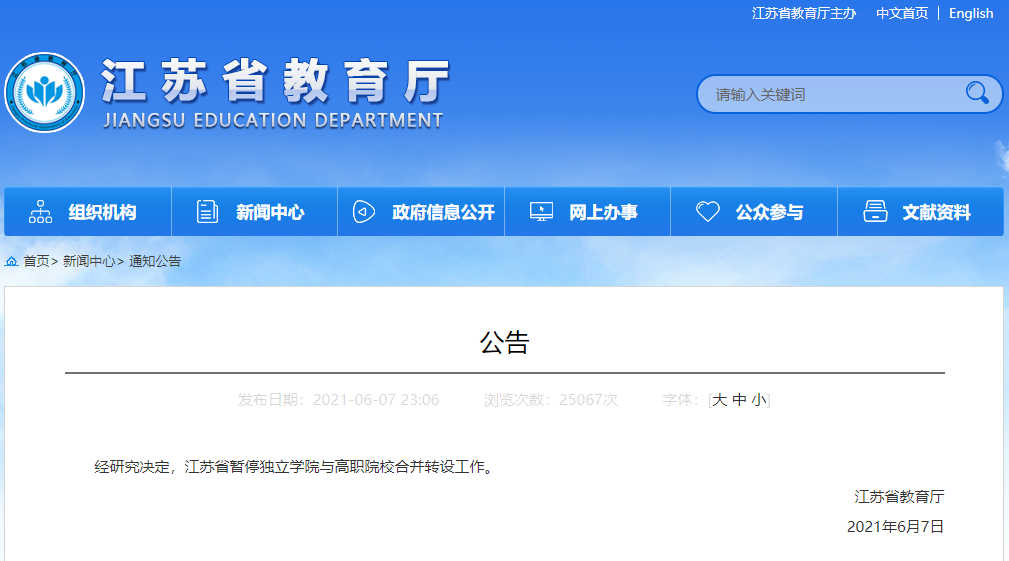The width and height of the screenshot is (1009, 561).
Task: Click the 江苏省教育厅 header title text
Action: click(275, 82)
